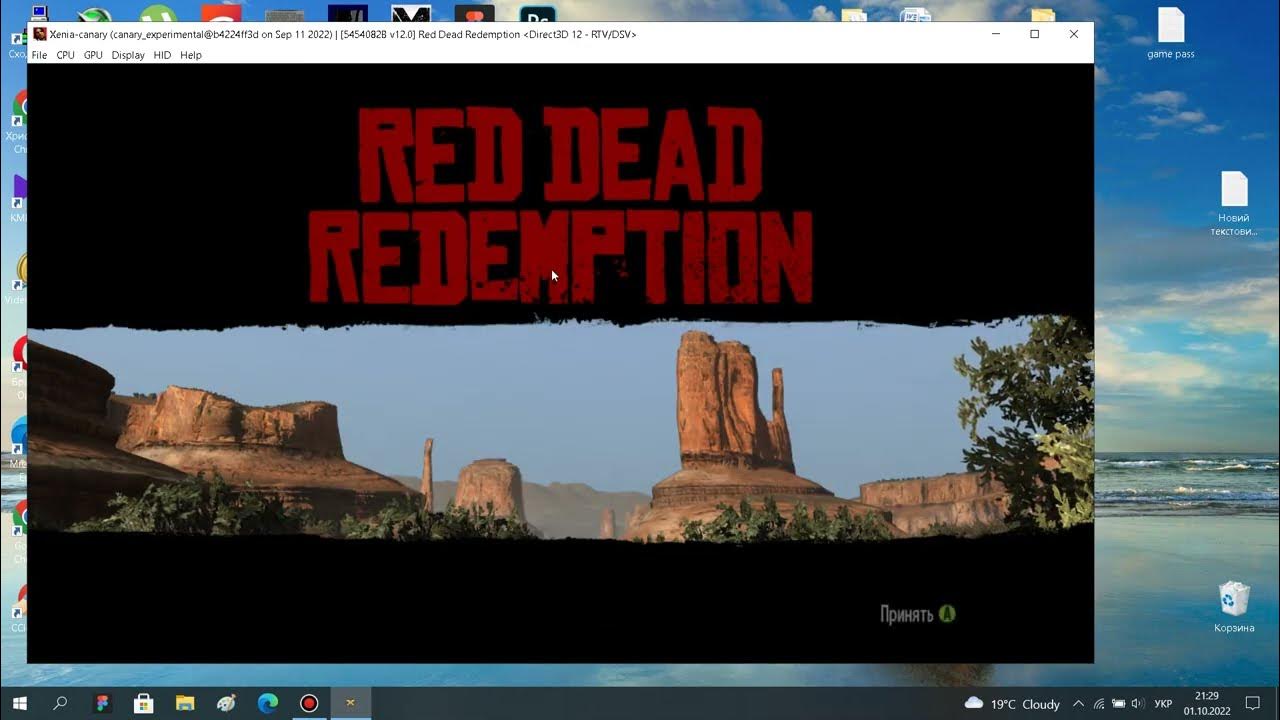Click the Принять accept prompt text
Image resolution: width=1280 pixels, height=720 pixels.
[x=906, y=614]
